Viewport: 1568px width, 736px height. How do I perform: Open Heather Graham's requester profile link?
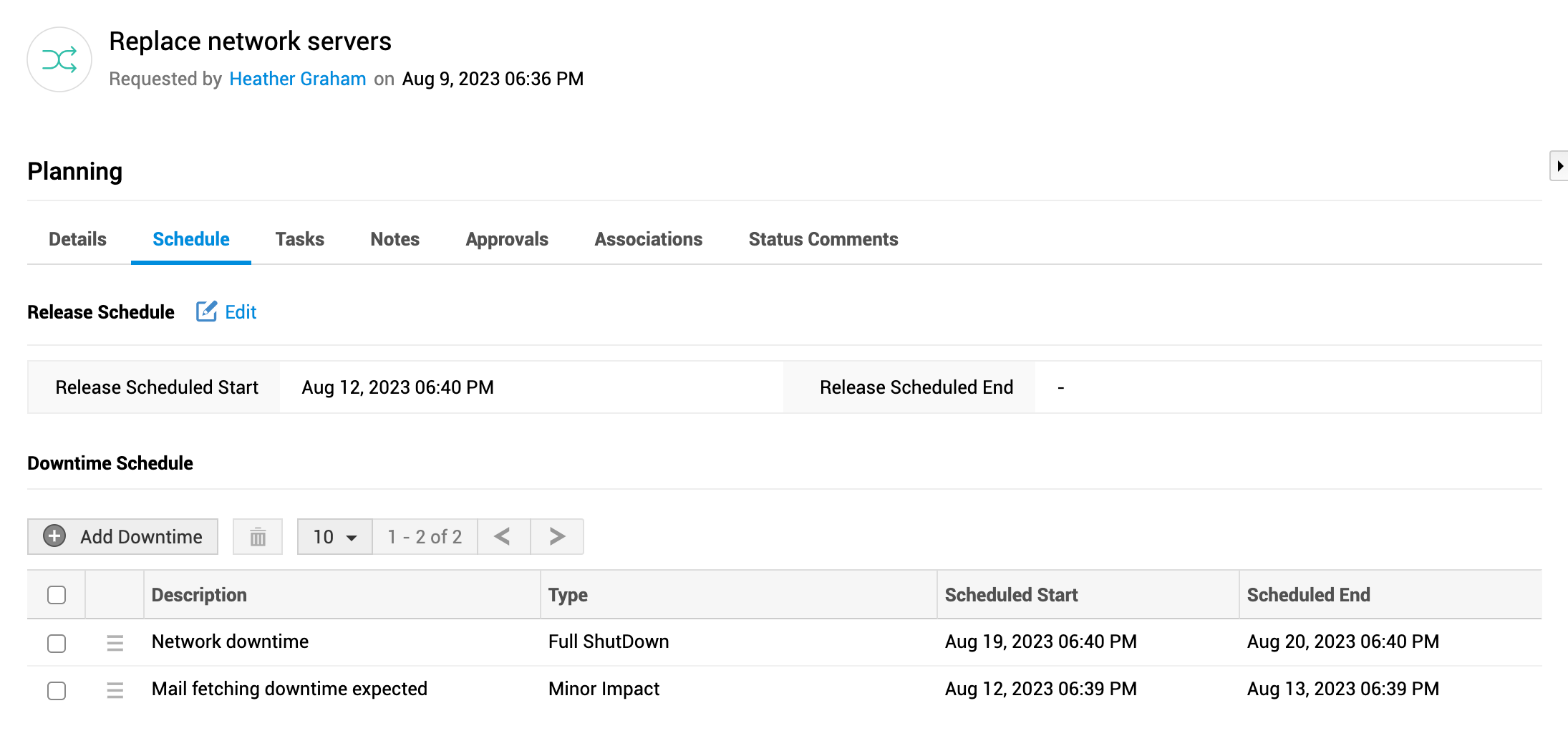click(297, 79)
